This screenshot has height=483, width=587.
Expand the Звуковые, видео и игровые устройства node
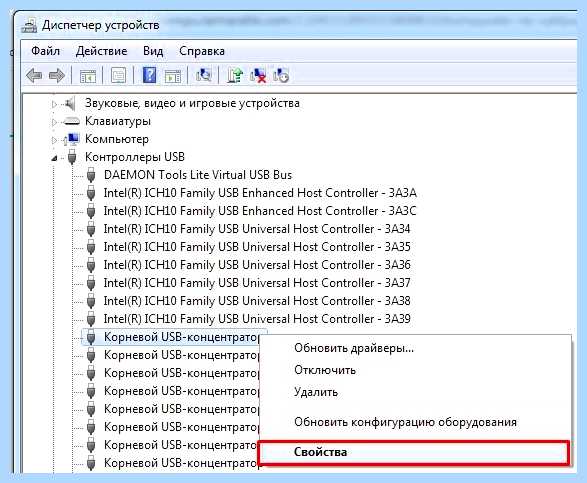(54, 104)
